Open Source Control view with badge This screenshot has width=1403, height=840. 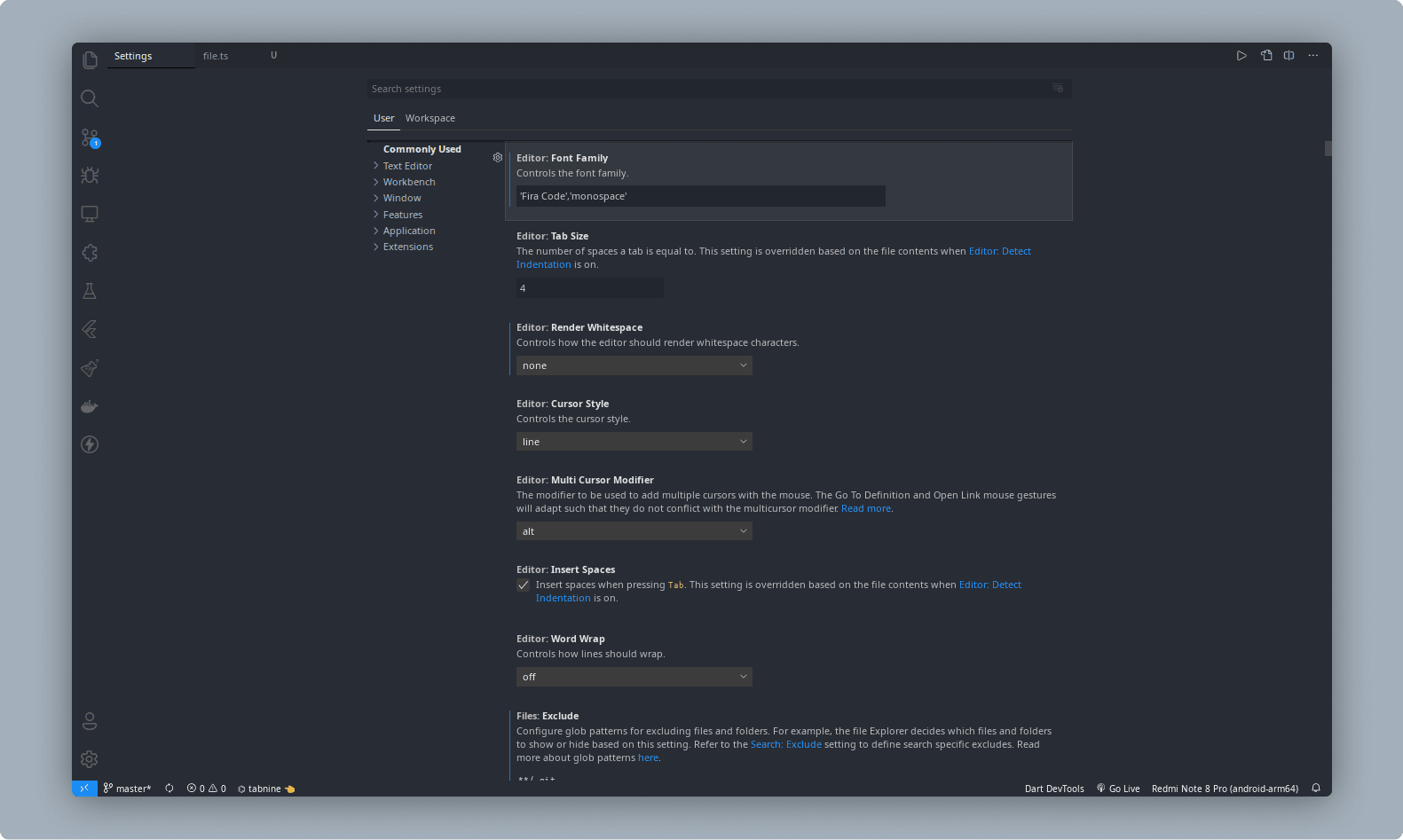point(90,137)
